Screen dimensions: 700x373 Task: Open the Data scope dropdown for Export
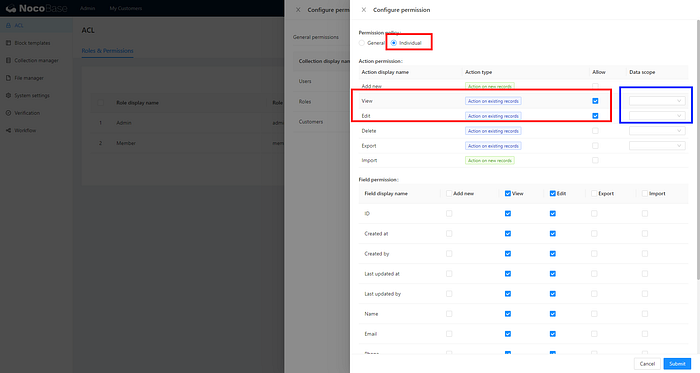coord(657,145)
